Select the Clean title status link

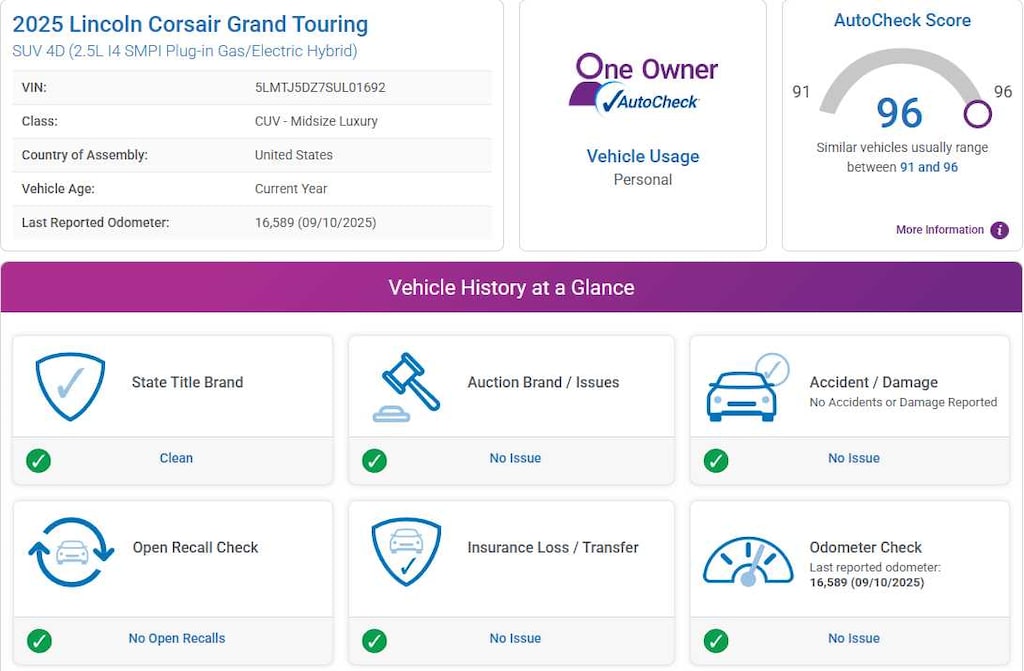coord(176,458)
